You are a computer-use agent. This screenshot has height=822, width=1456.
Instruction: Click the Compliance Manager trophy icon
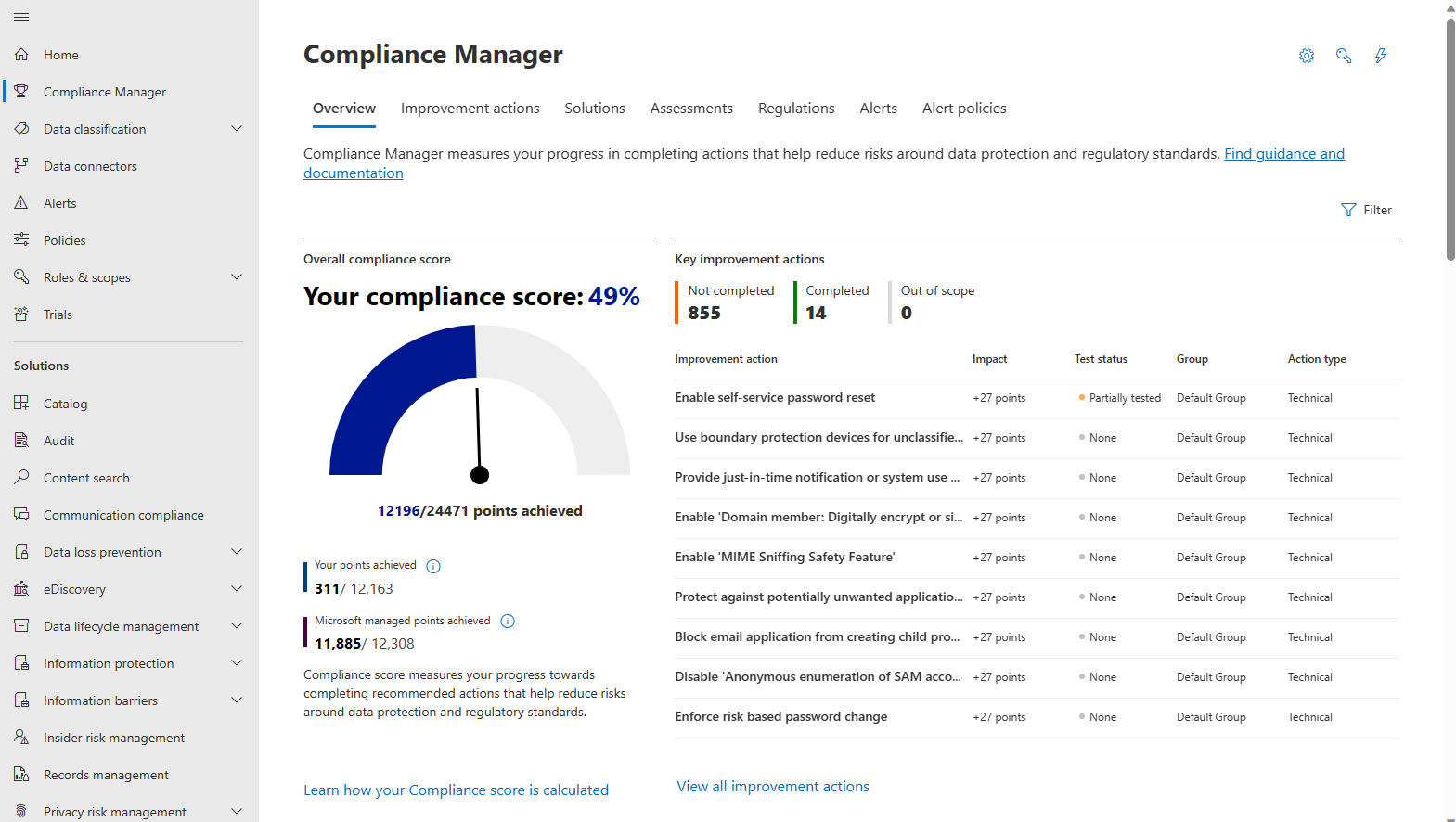pyautogui.click(x=21, y=92)
